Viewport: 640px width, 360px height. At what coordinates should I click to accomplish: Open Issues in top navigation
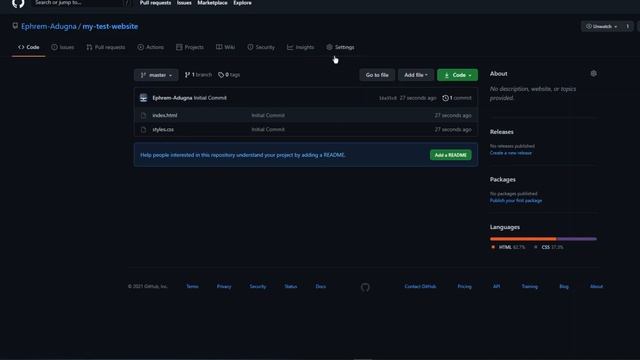point(184,3)
